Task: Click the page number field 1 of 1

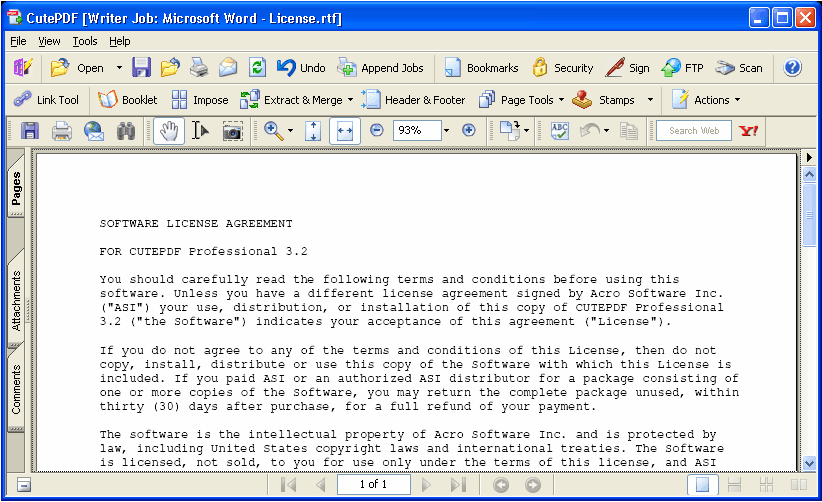Action: click(x=373, y=484)
